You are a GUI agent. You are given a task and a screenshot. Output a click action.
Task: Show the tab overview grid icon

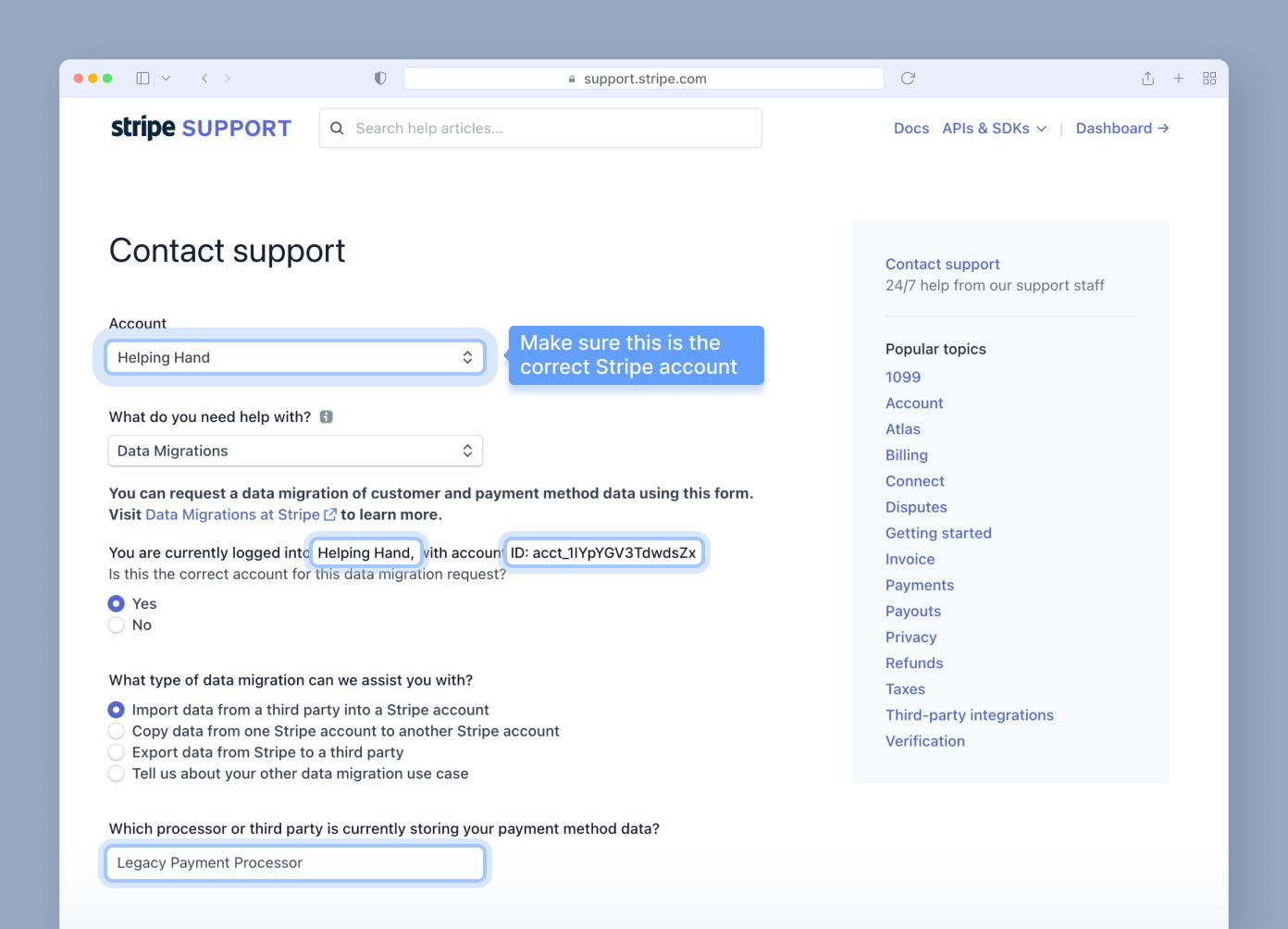click(x=1209, y=79)
